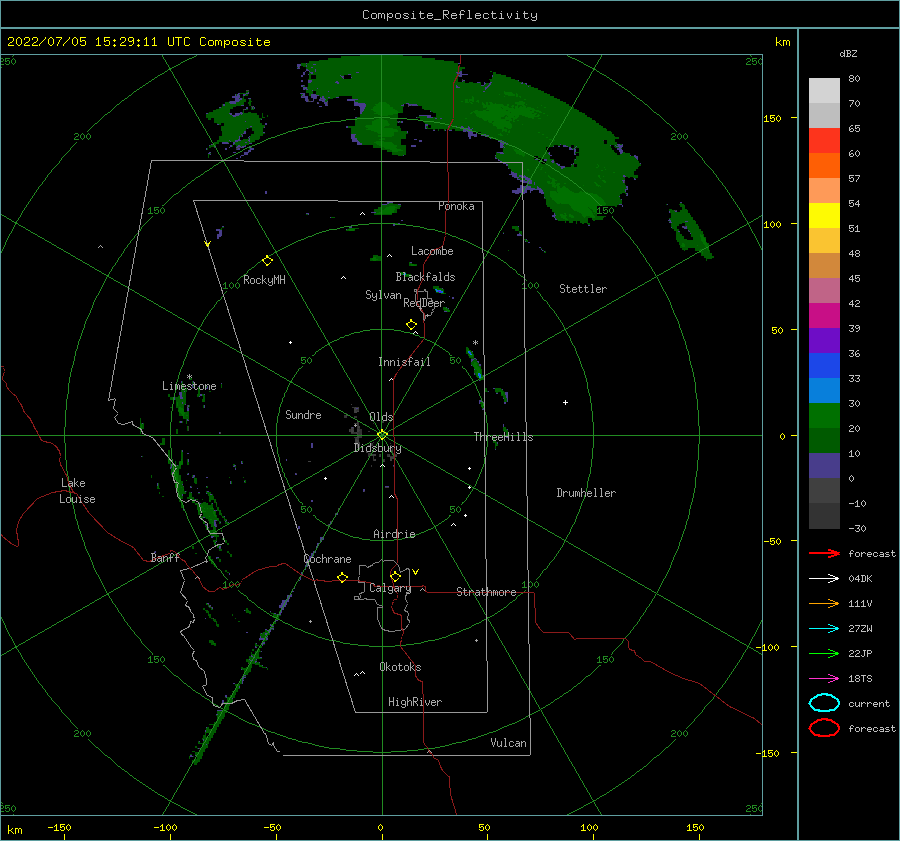Click the ThreeHills city label
This screenshot has width=900, height=841.
coord(503,437)
